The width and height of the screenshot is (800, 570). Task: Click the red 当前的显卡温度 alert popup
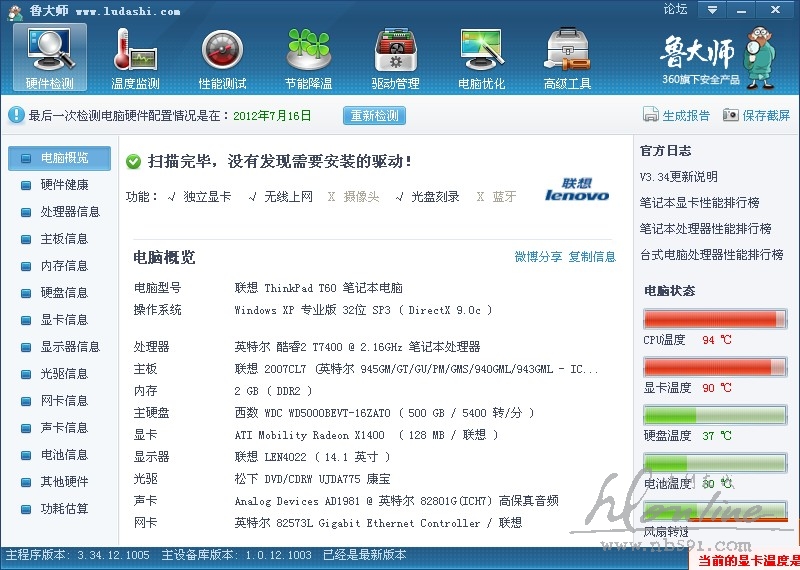coord(744,560)
